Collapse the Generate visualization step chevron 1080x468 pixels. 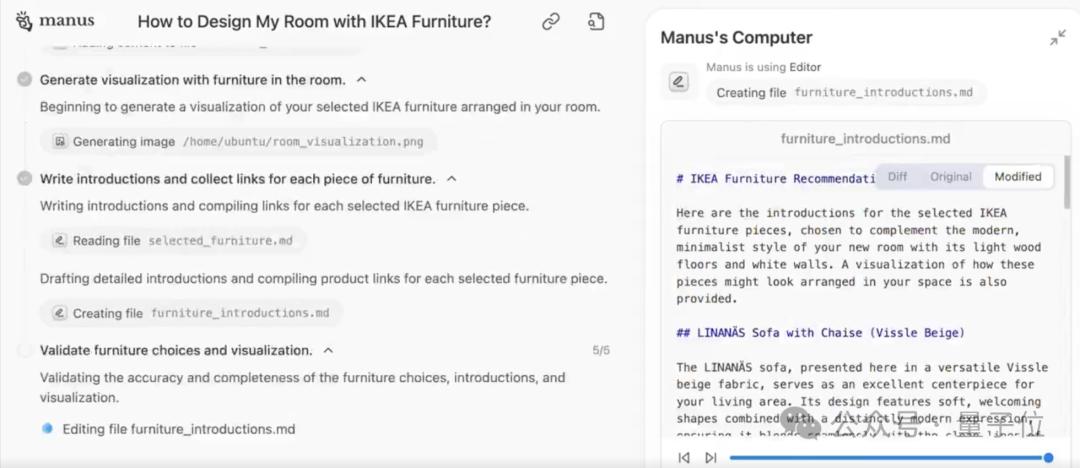pyautogui.click(x=361, y=79)
